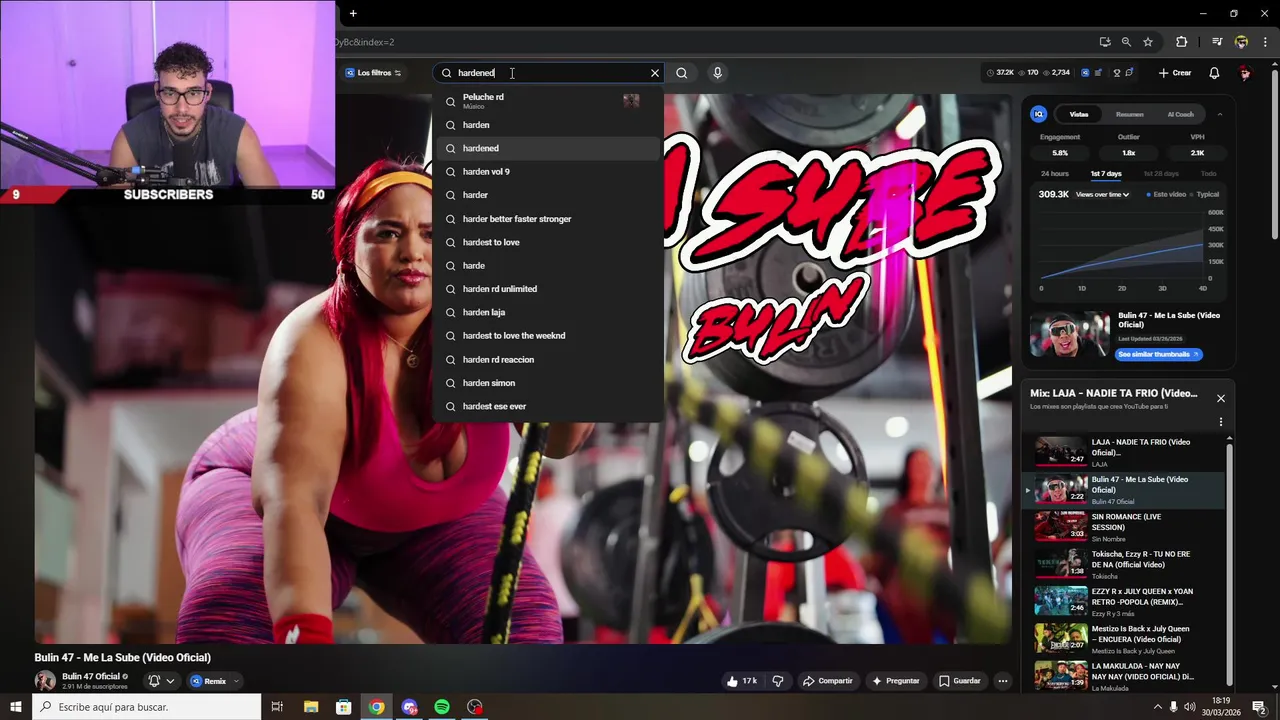Open YouTube account avatar menu
This screenshot has width=1280, height=720.
1245,73
